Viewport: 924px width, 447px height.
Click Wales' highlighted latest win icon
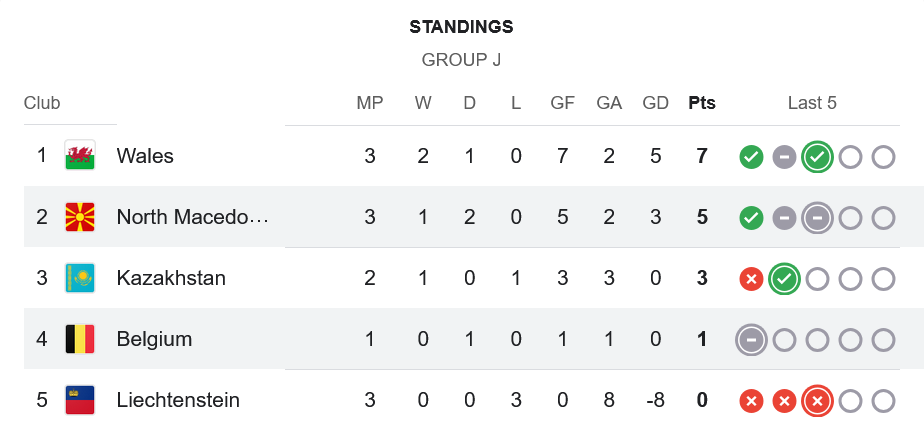[x=817, y=157]
